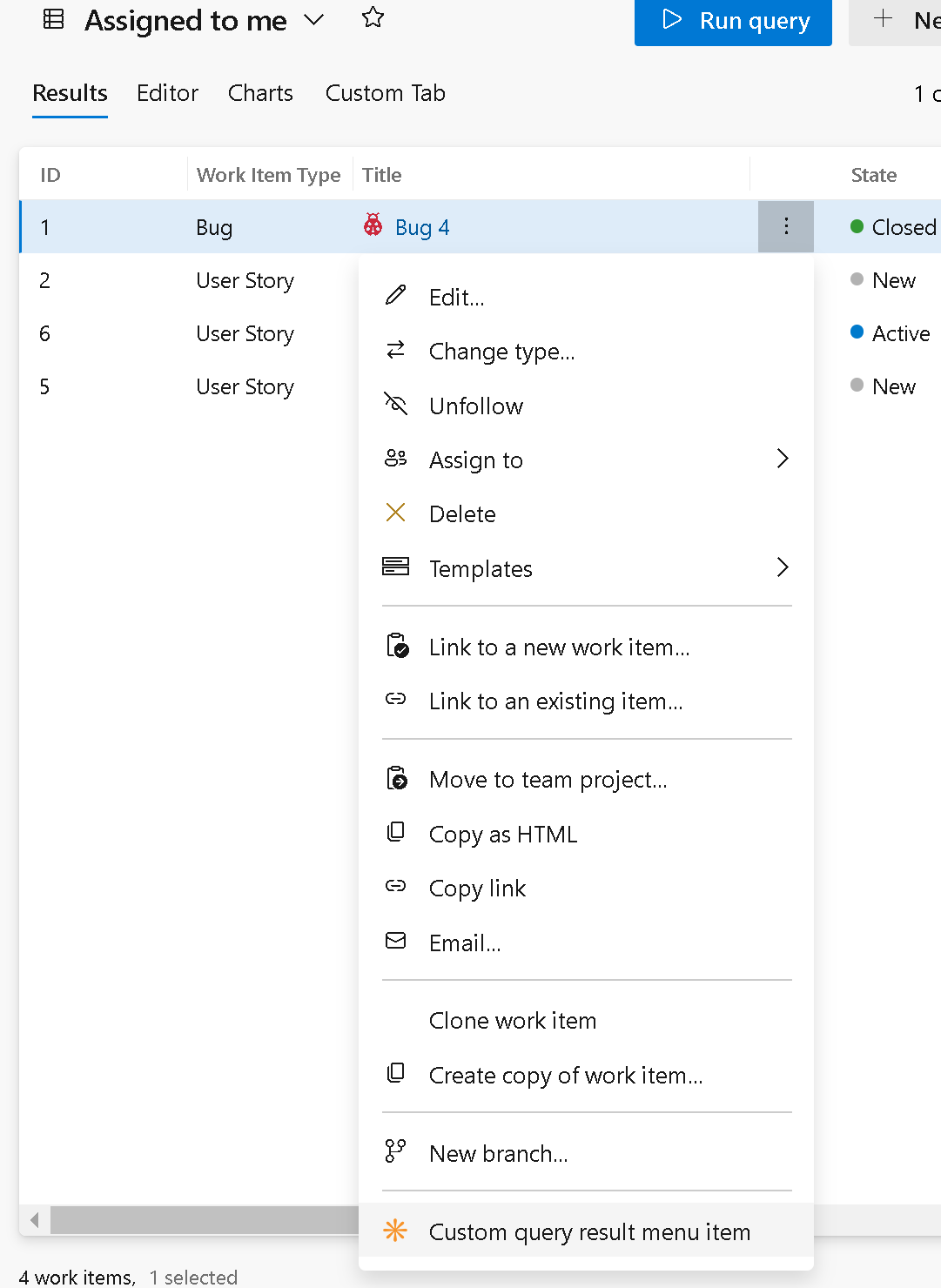Click the Templates icon in the menu

[x=396, y=567]
